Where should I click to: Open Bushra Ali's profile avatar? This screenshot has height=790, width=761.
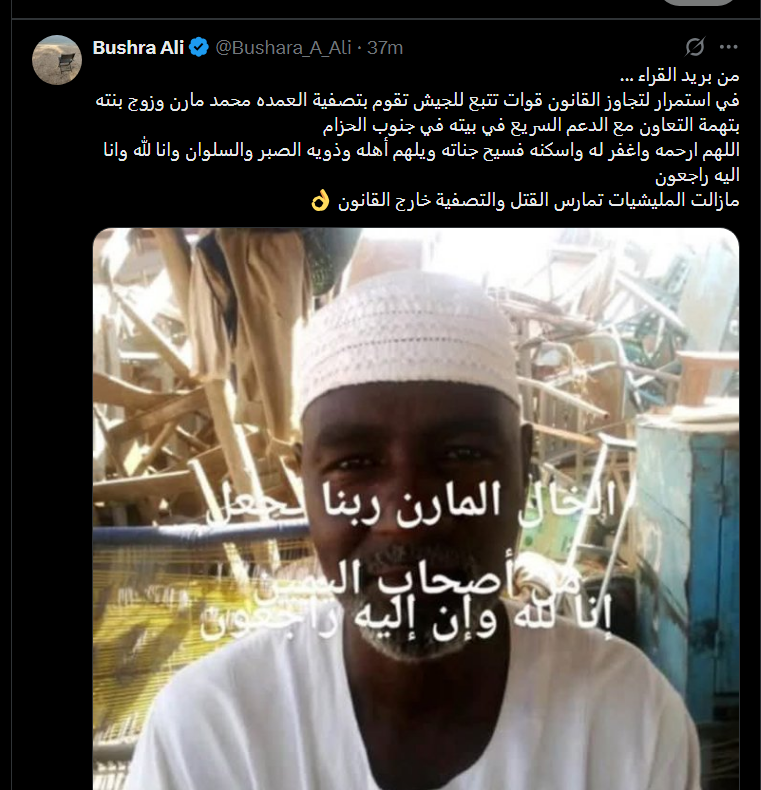pos(57,59)
